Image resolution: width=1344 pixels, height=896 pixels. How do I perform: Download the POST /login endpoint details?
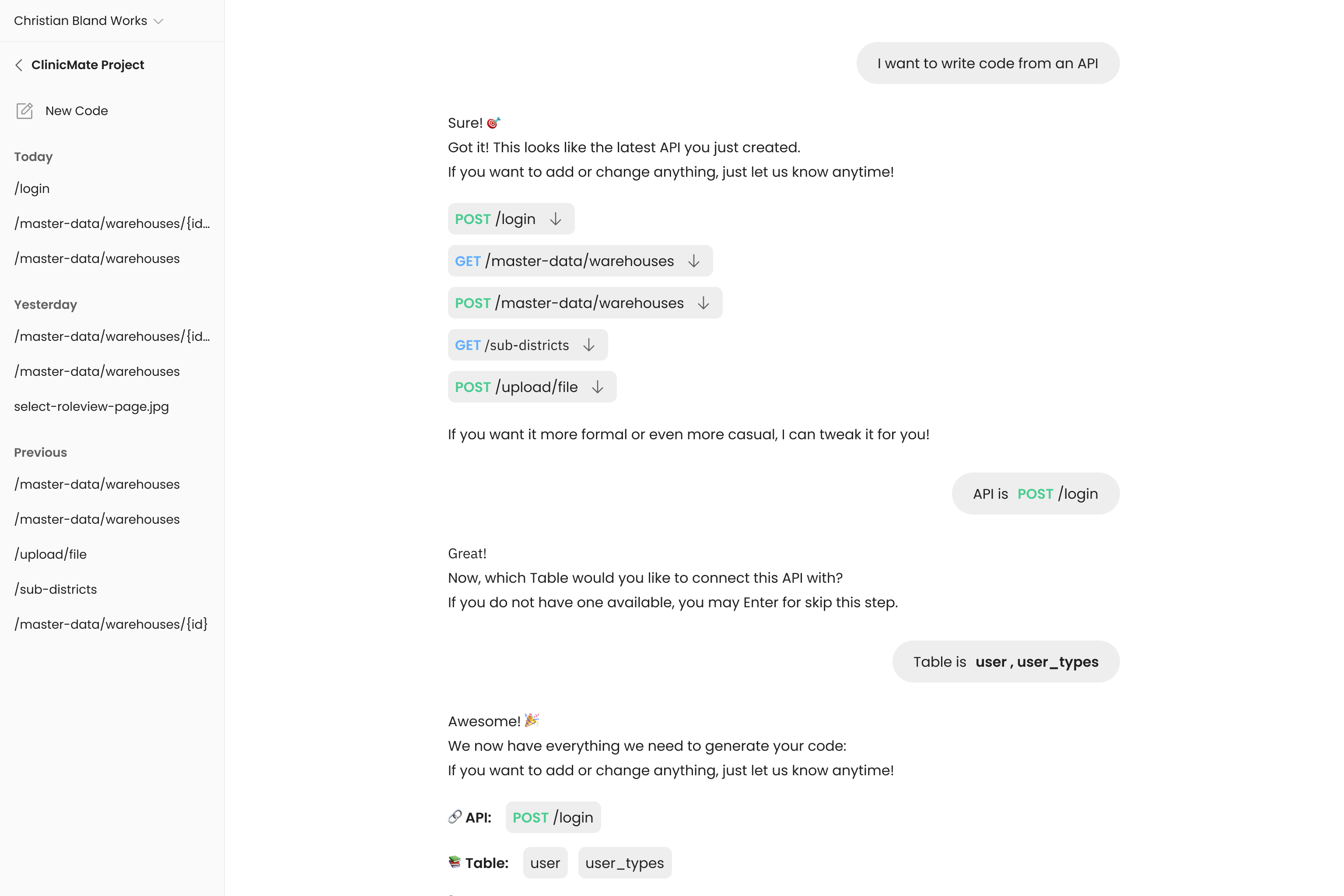point(556,218)
